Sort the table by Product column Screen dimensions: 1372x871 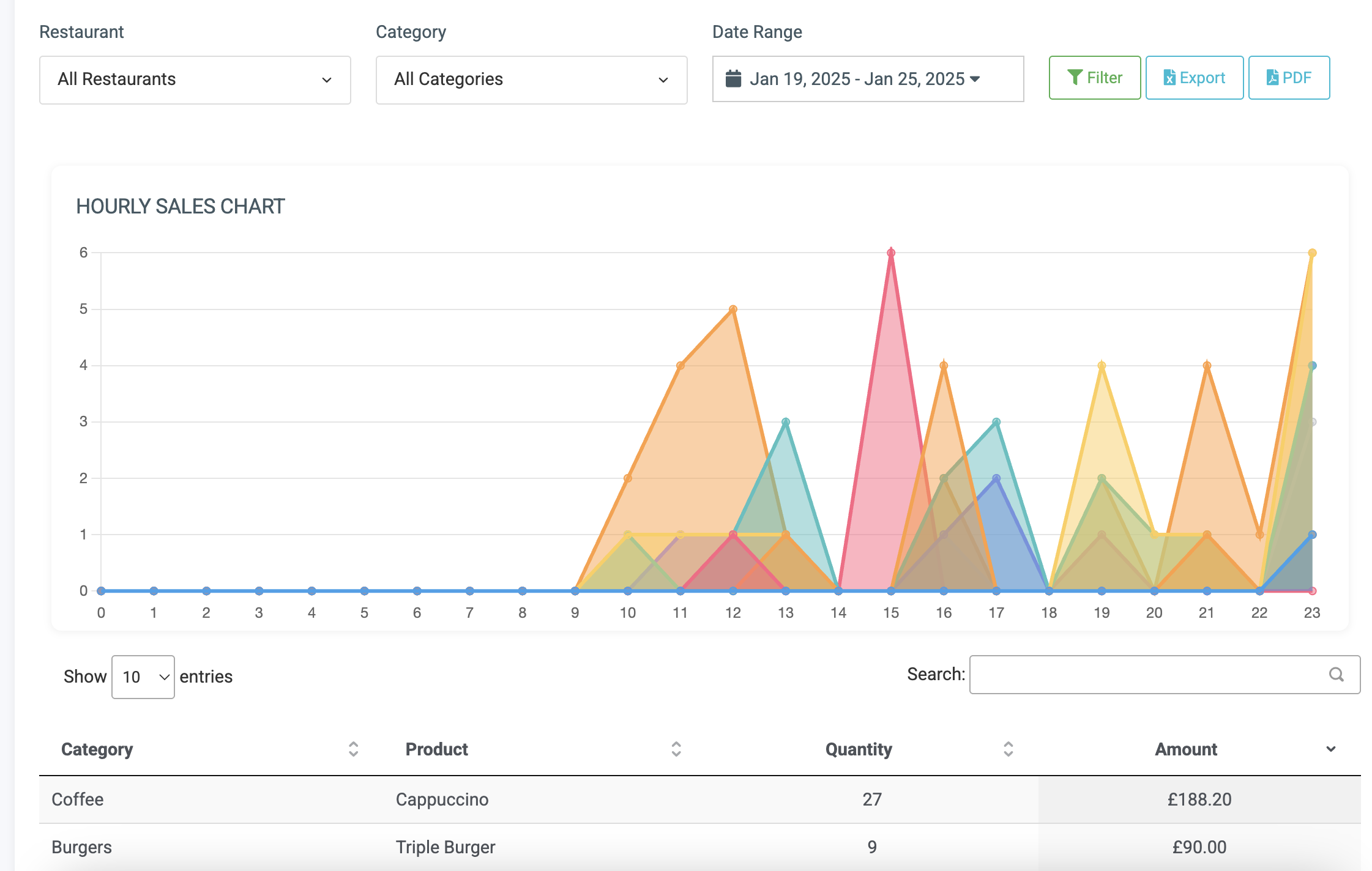[x=676, y=749]
